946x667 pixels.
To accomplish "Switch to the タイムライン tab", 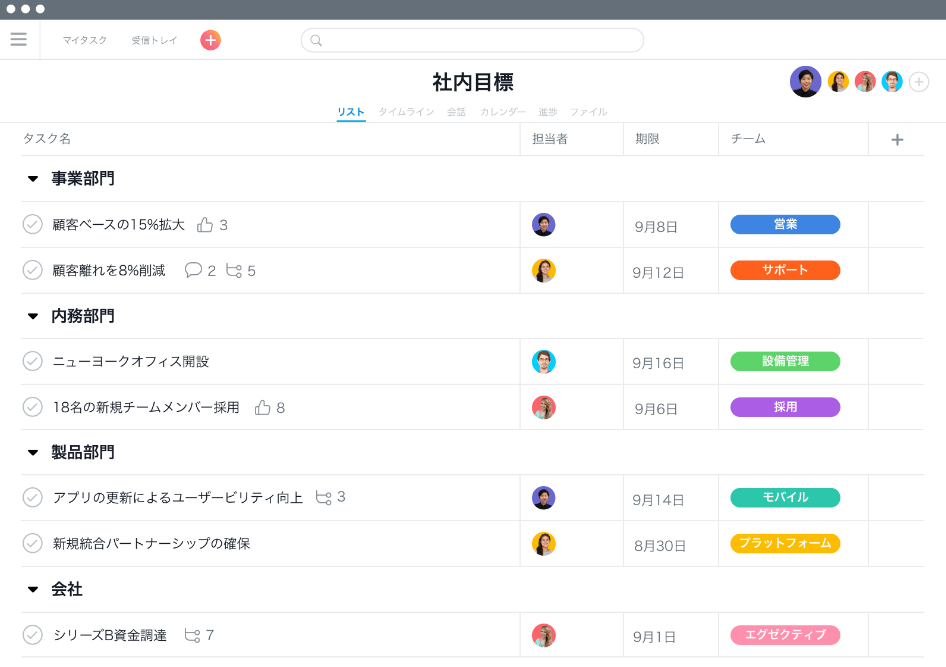I will [405, 112].
